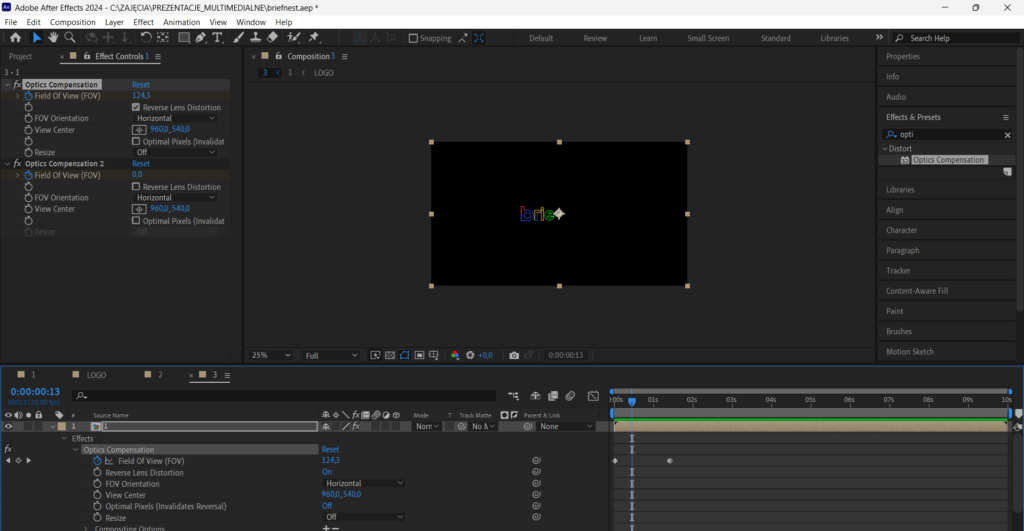Open the Full resolution dropdown
Viewport: 1024px width, 531px height.
[330, 355]
